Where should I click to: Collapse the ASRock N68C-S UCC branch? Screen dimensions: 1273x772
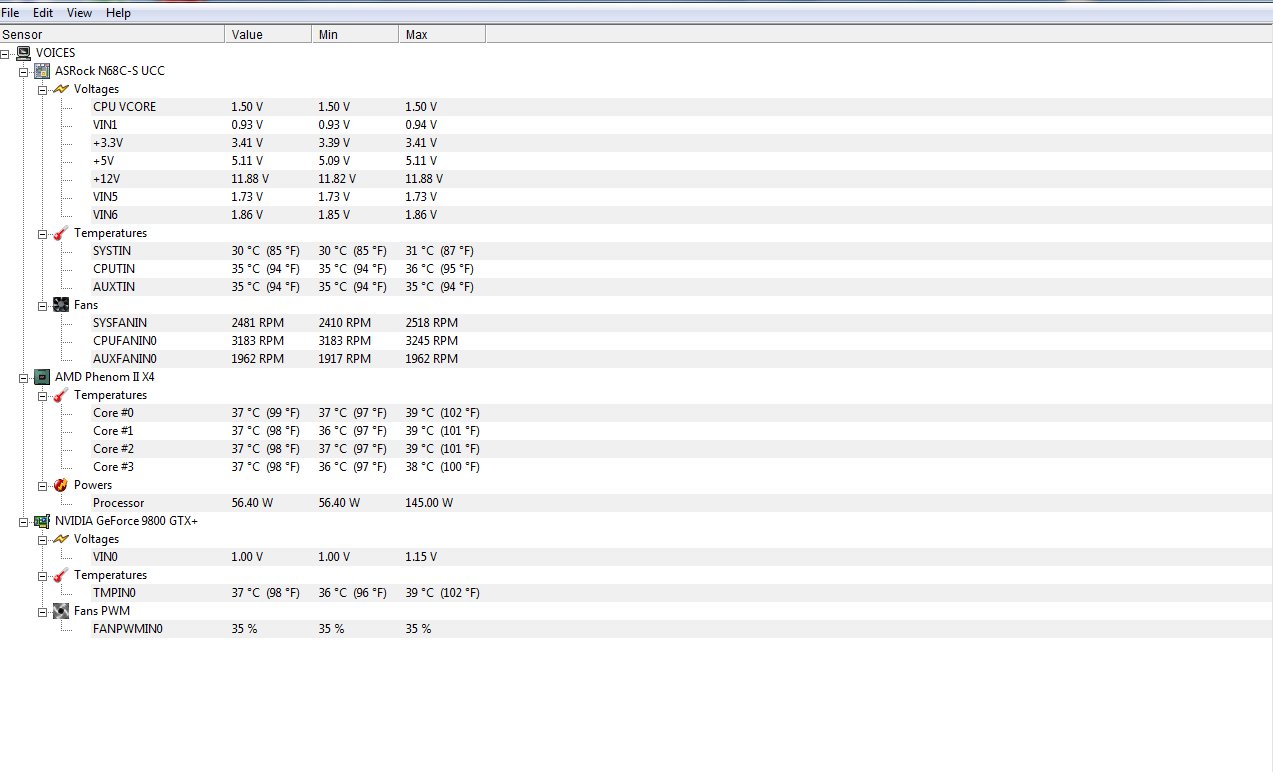point(24,71)
